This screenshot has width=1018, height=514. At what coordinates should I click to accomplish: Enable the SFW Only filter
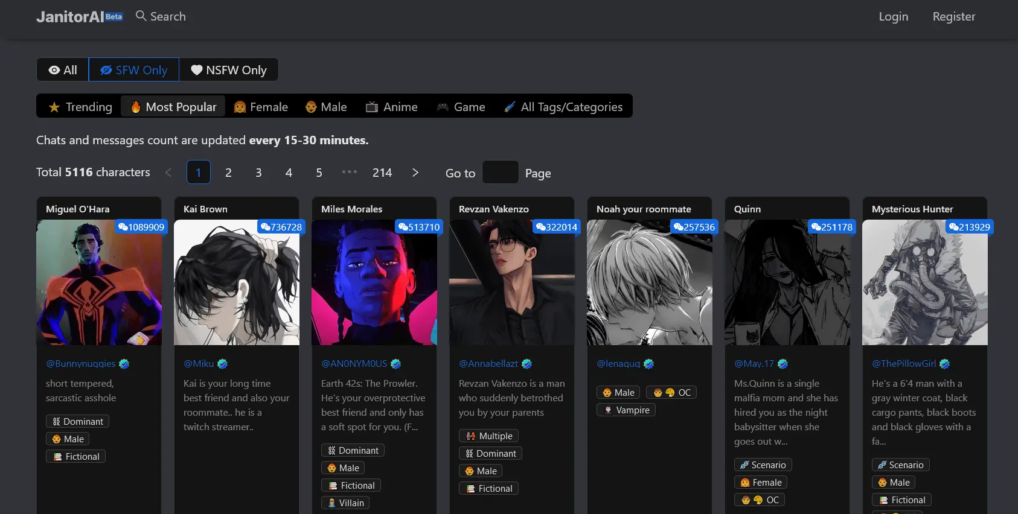(x=134, y=70)
